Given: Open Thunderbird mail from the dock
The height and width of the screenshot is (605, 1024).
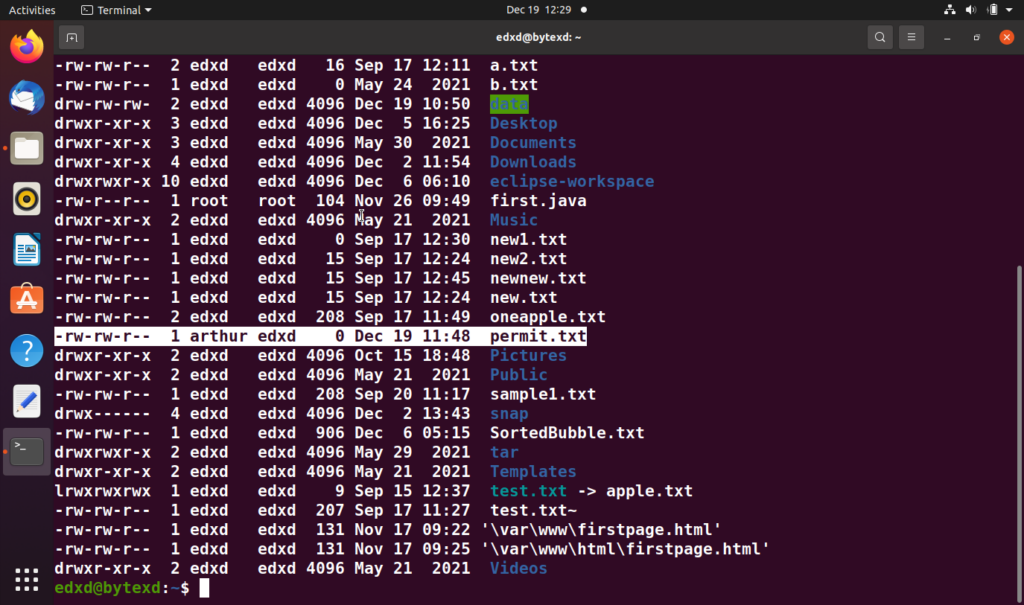Looking at the screenshot, I should [x=26, y=97].
